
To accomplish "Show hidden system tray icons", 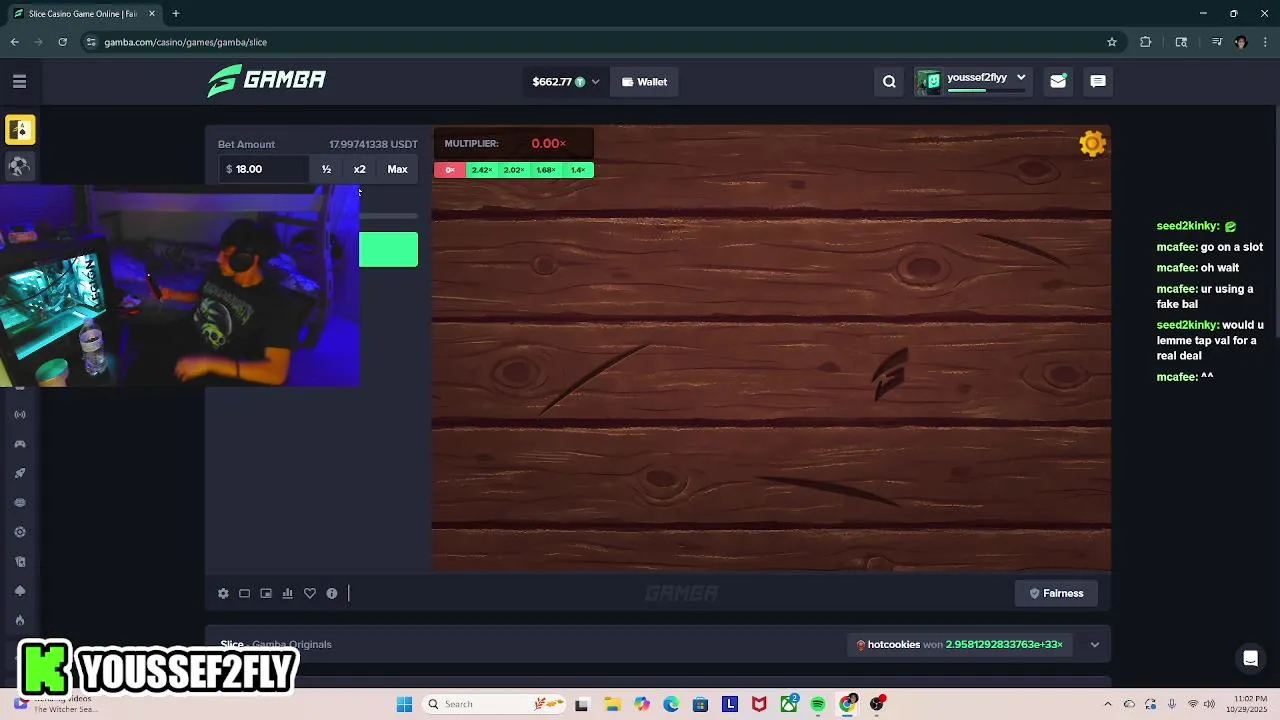I will tap(1107, 704).
